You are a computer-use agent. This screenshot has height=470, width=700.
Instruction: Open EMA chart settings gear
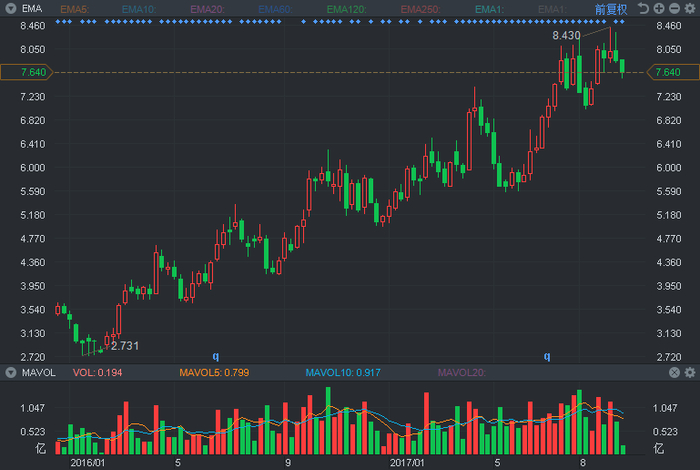[x=690, y=8]
